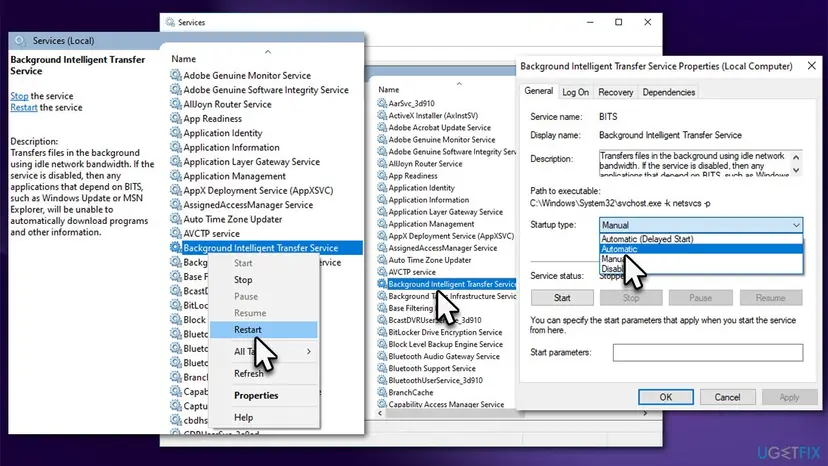Click Cancel in Properties dialog
The image size is (828, 466).
(x=727, y=397)
